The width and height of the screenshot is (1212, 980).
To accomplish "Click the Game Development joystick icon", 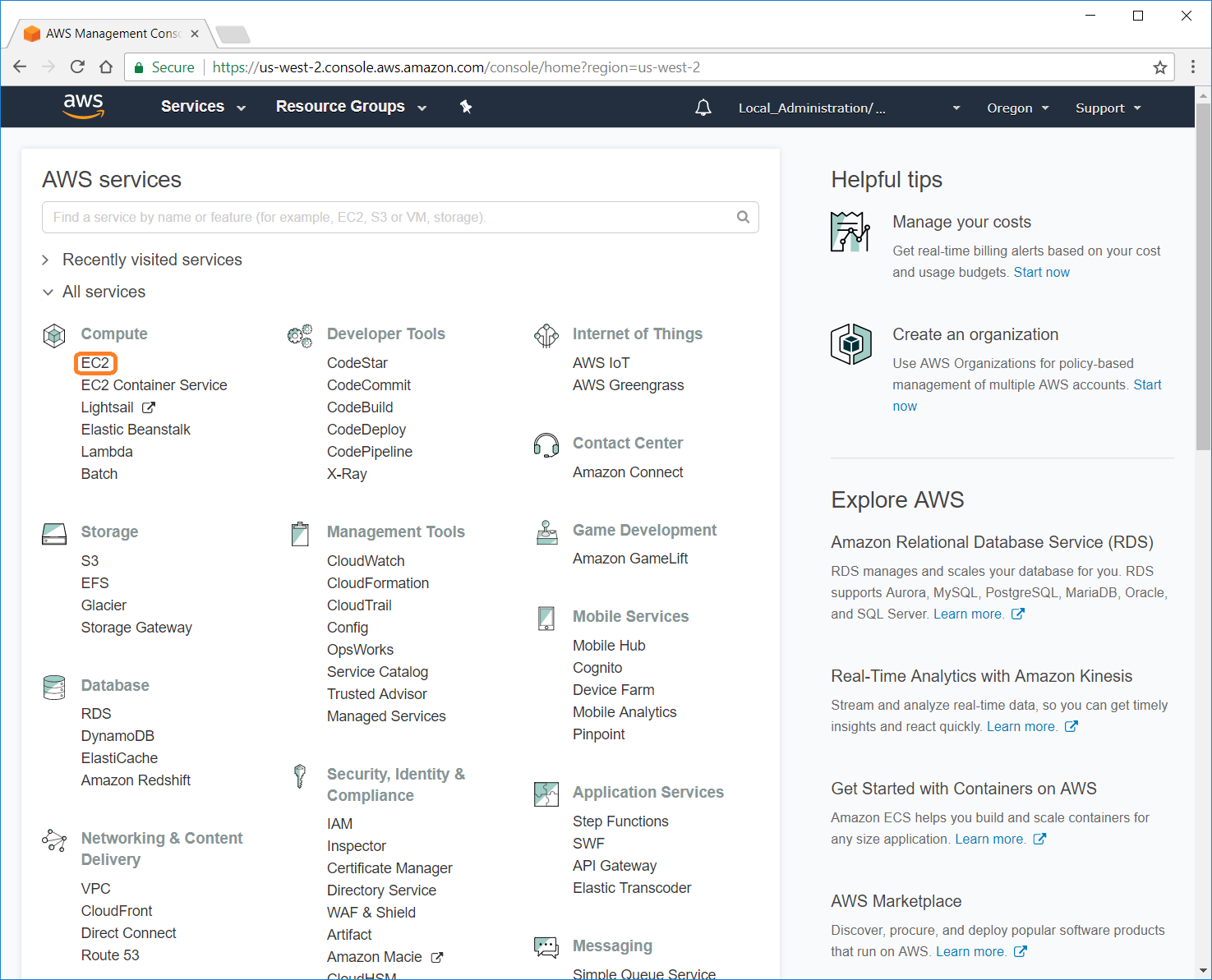I will [x=546, y=532].
